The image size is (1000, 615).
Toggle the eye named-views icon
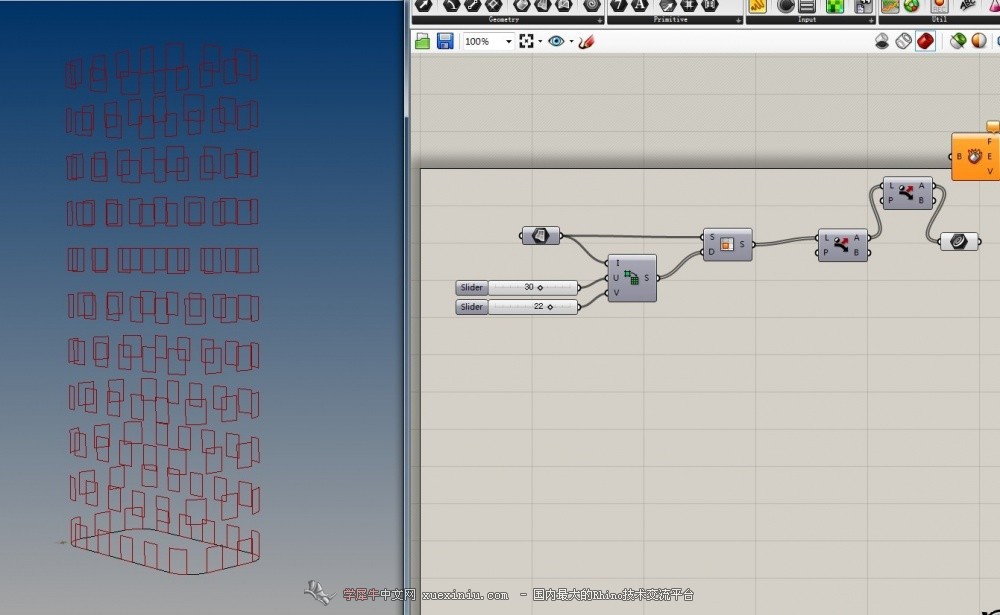556,41
